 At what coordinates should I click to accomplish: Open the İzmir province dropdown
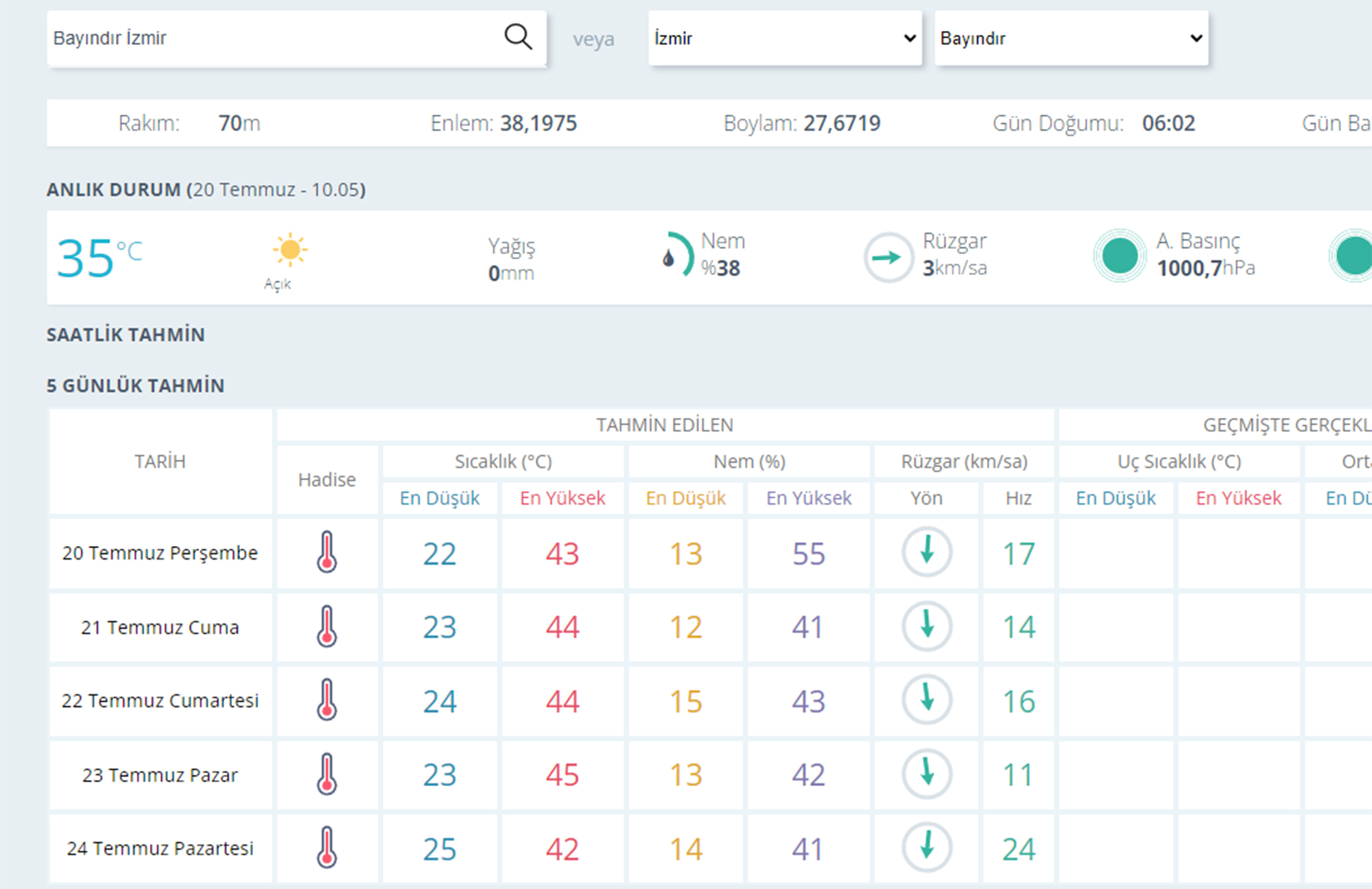[785, 38]
